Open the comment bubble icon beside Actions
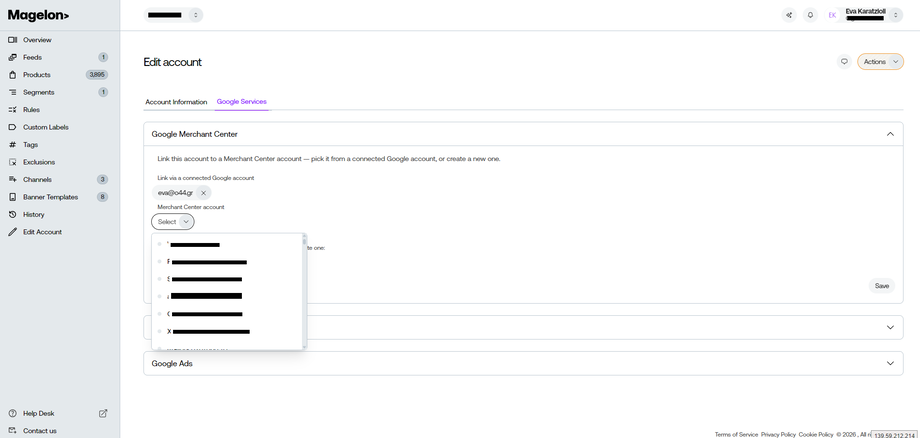This screenshot has height=438, width=920. pyautogui.click(x=844, y=62)
